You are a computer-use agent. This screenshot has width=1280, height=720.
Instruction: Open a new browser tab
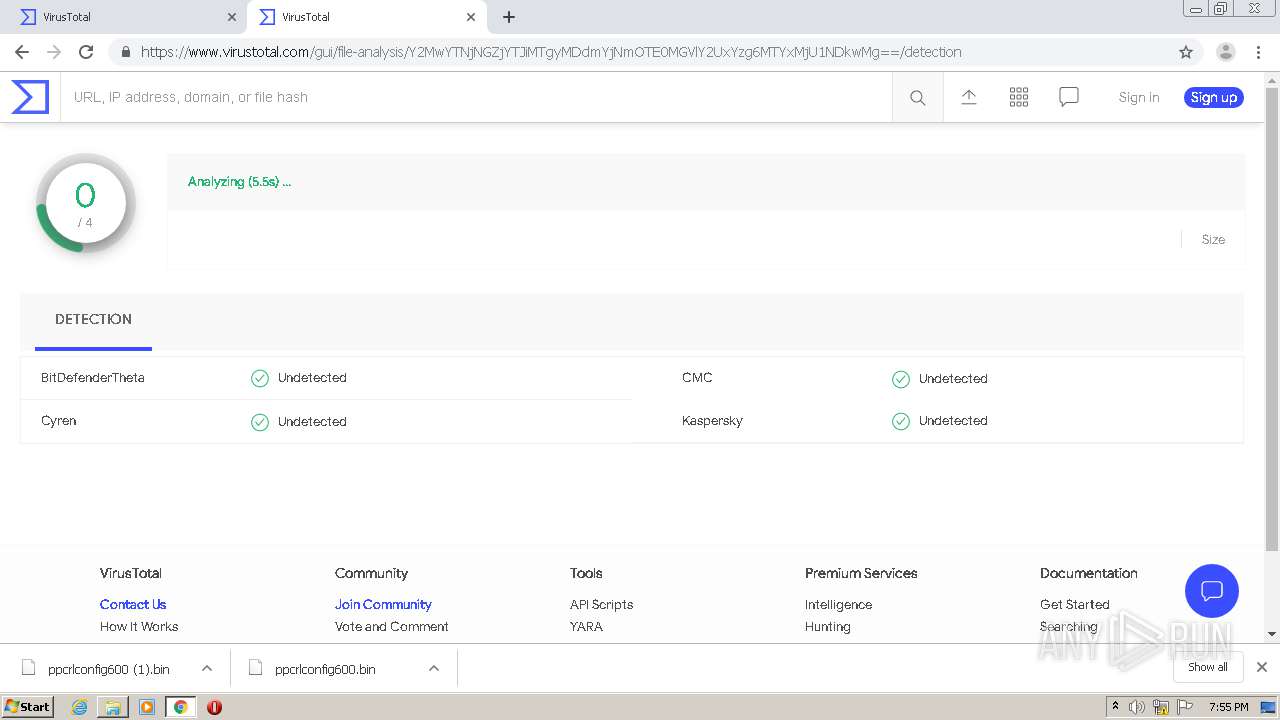tap(508, 17)
